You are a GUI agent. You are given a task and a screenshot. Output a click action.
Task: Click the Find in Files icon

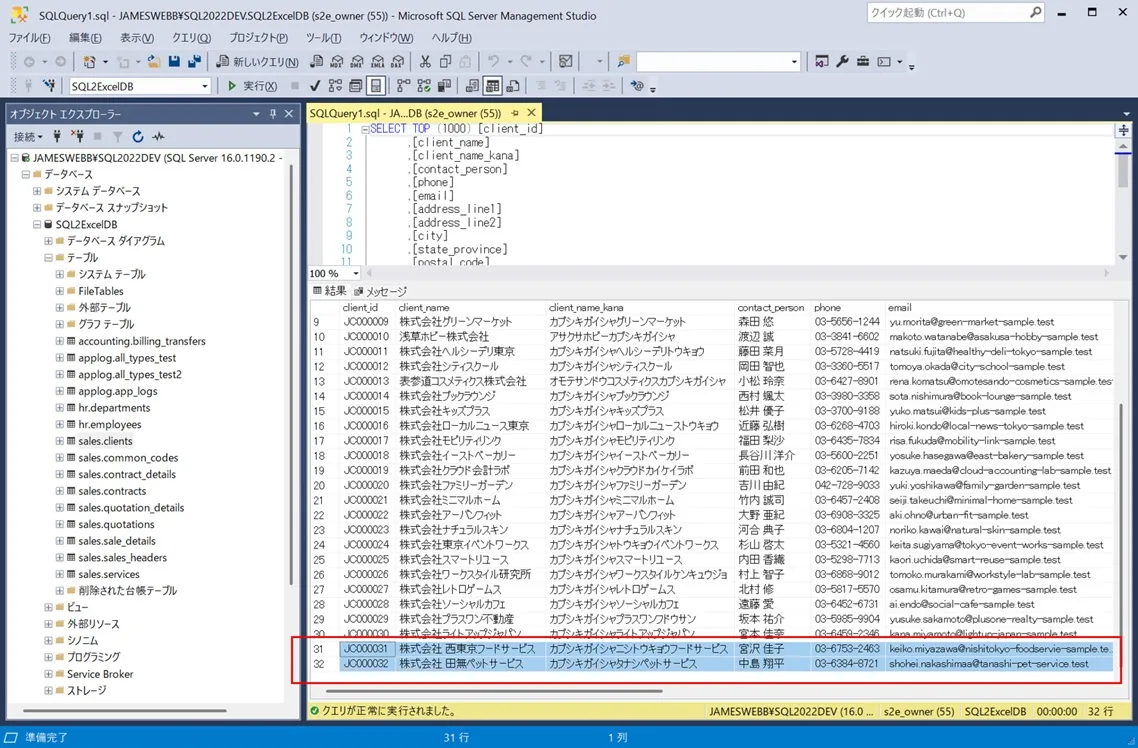[x=623, y=62]
